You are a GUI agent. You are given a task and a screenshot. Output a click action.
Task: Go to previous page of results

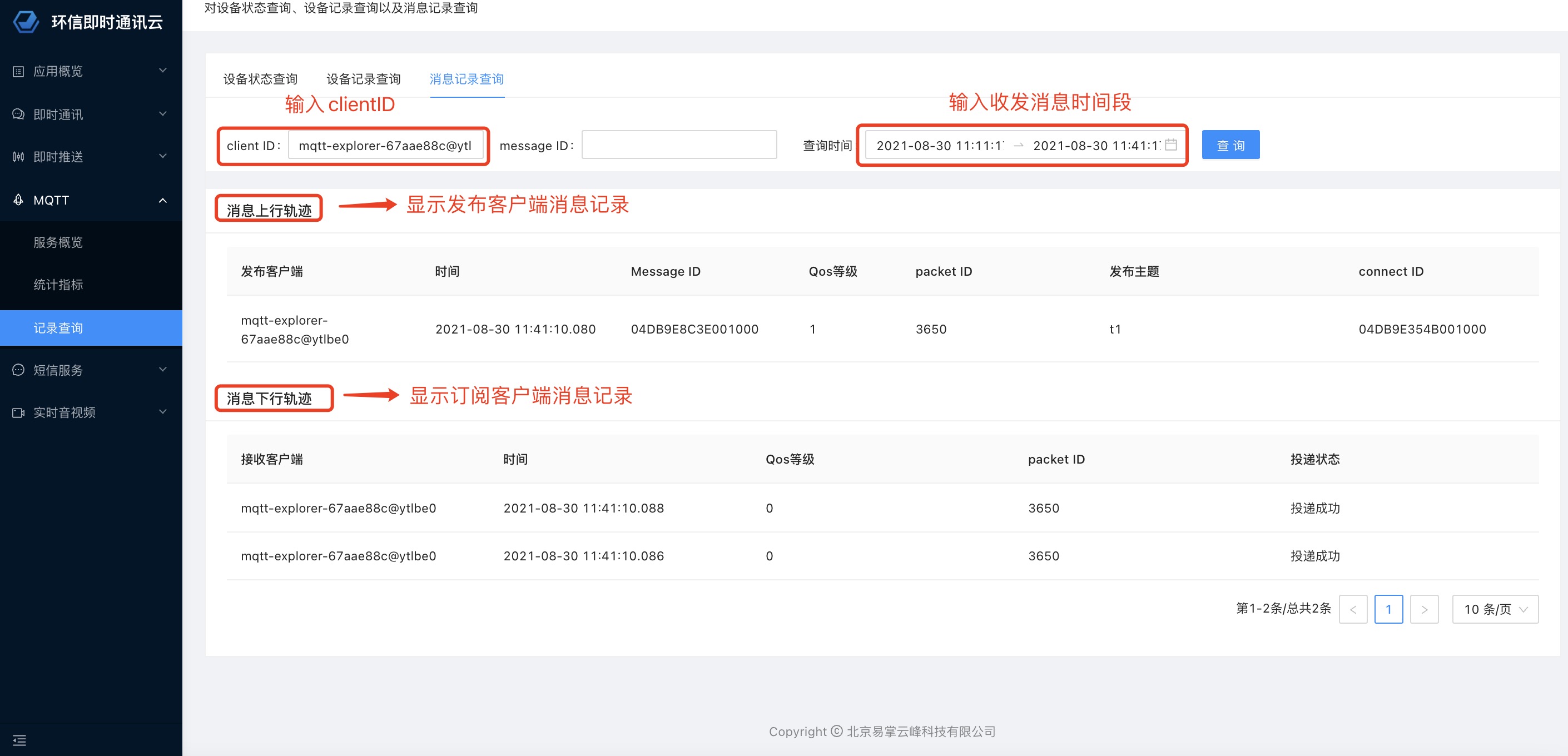[1352, 609]
